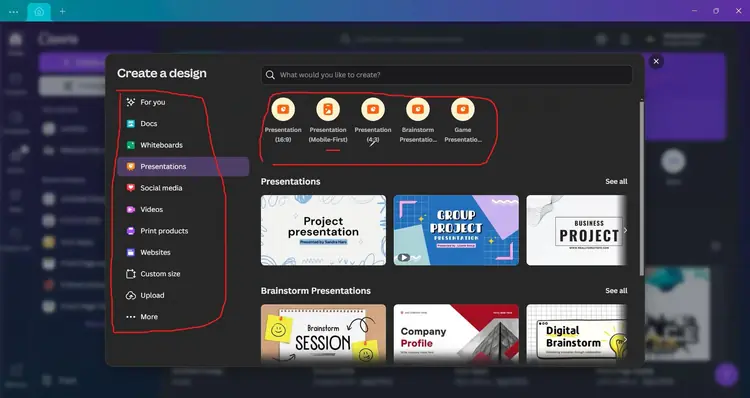The height and width of the screenshot is (398, 750).
Task: Click the dialog's vertical scrollbar
Action: [x=641, y=188]
